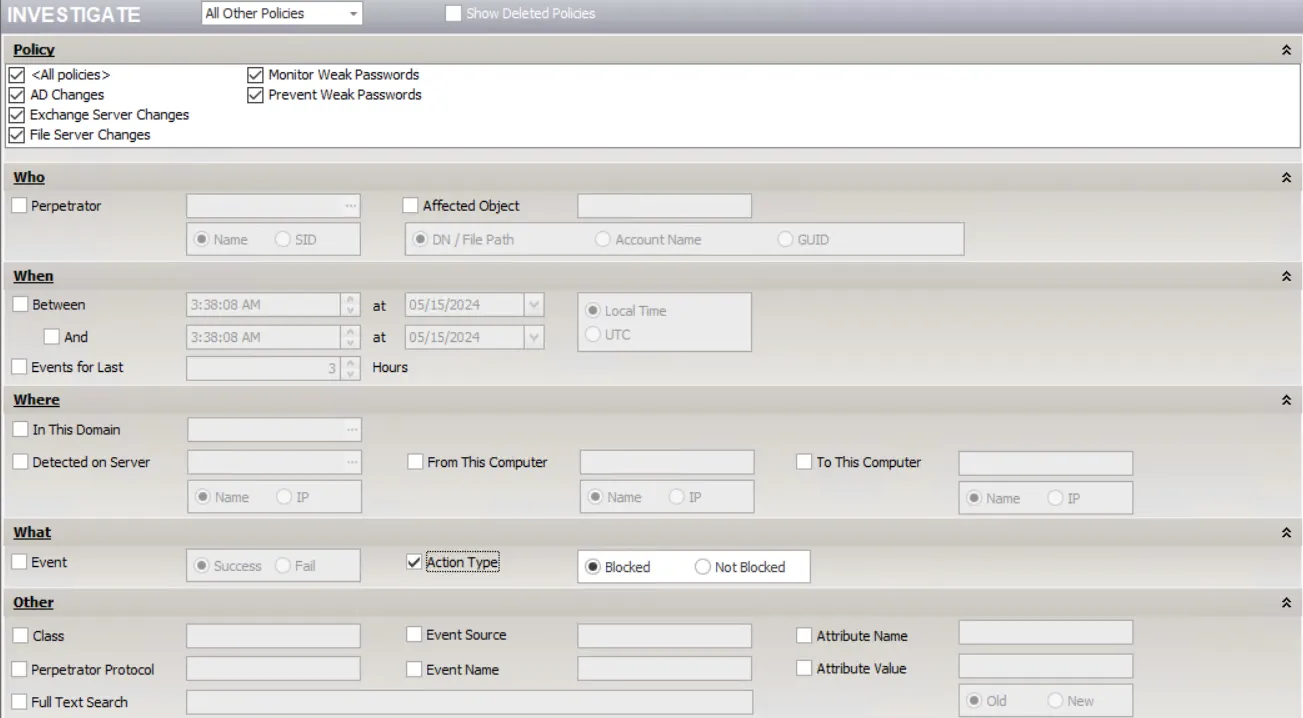The width and height of the screenshot is (1303, 718).
Task: Enable Show Deleted Policies checkbox
Action: (x=453, y=14)
